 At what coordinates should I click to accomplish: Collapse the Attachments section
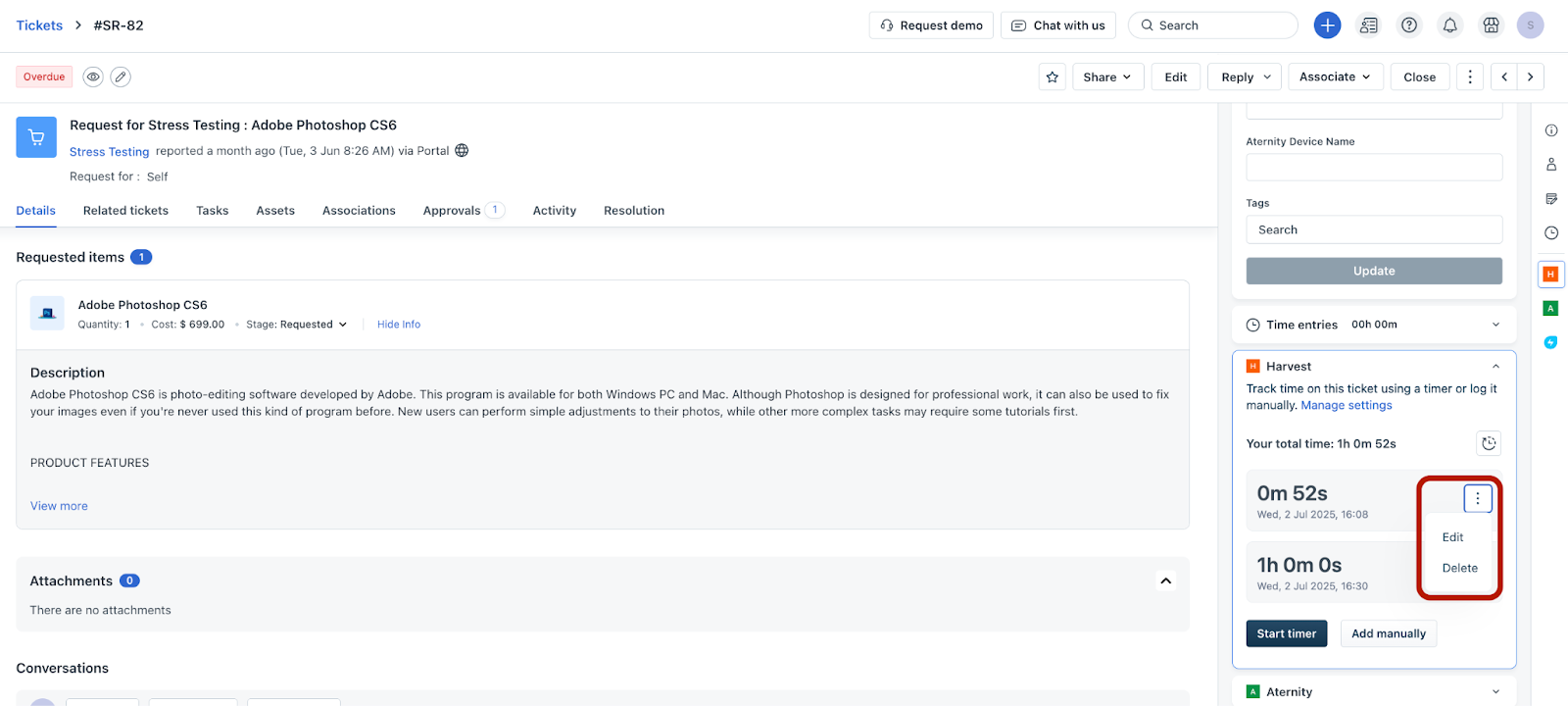pyautogui.click(x=1166, y=580)
